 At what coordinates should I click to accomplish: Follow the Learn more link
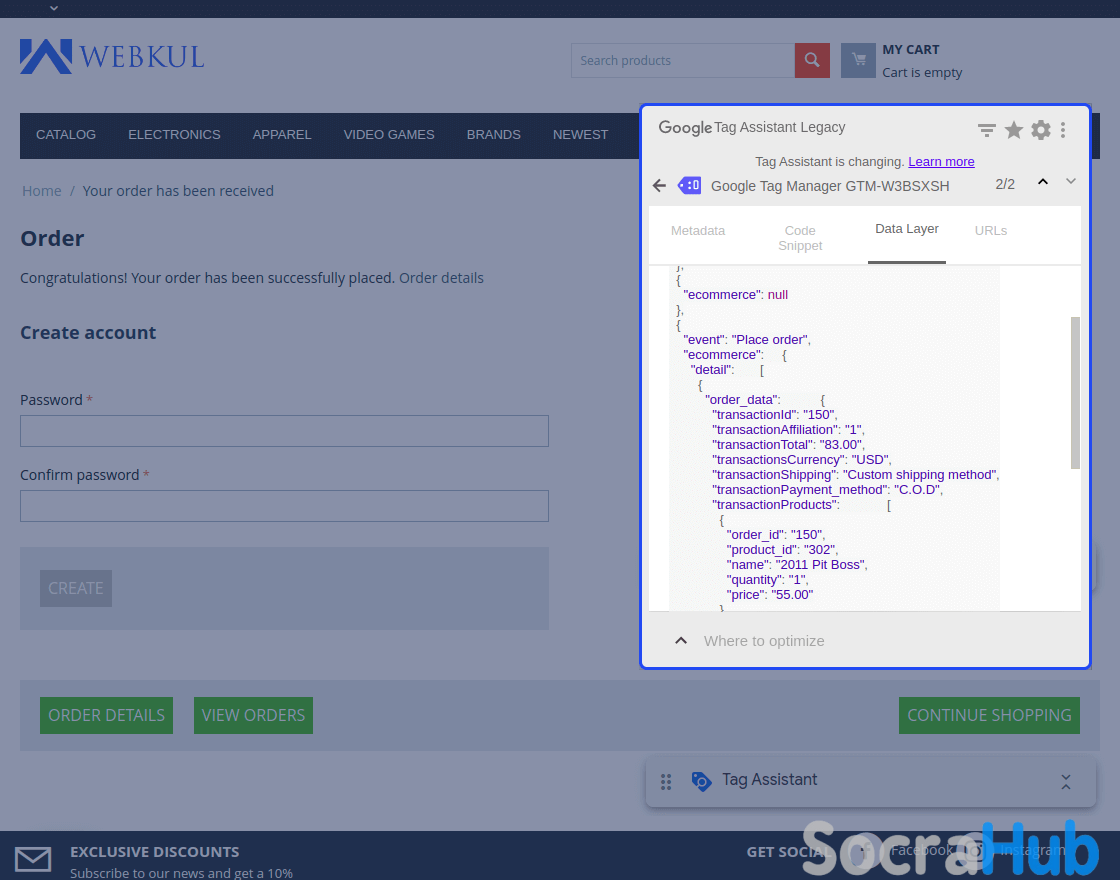pyautogui.click(x=941, y=161)
